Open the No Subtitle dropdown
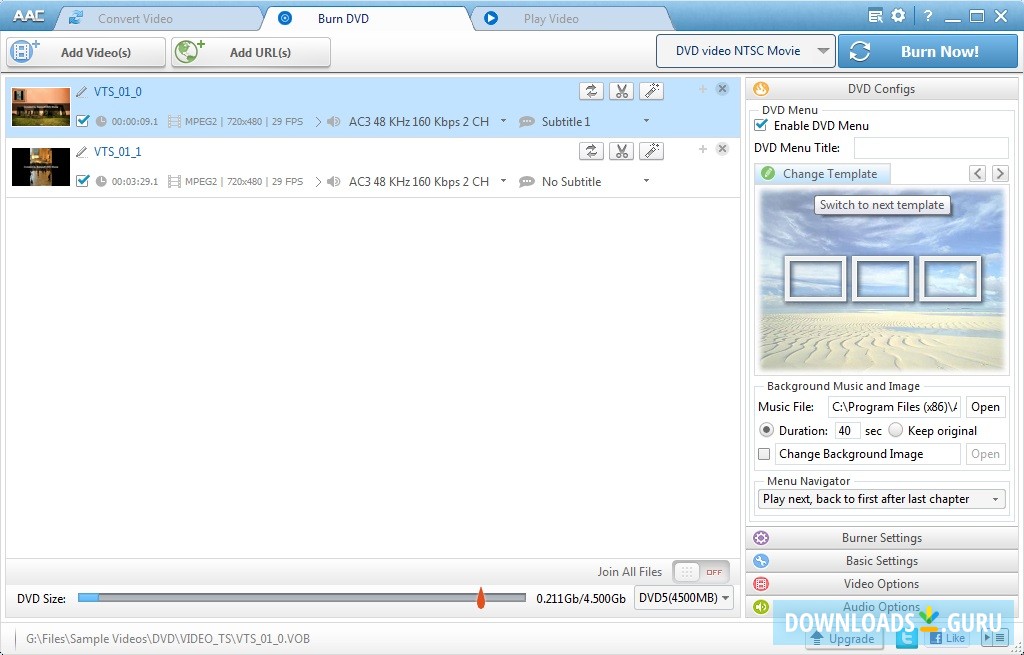1024x655 pixels. pos(646,181)
